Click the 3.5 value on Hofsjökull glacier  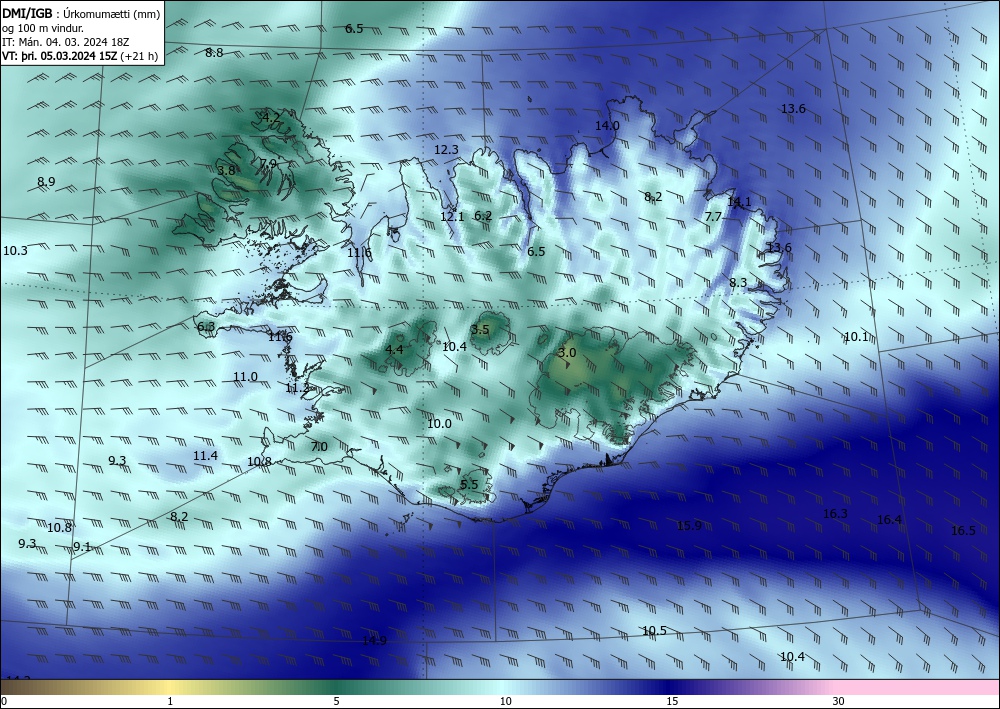point(480,330)
